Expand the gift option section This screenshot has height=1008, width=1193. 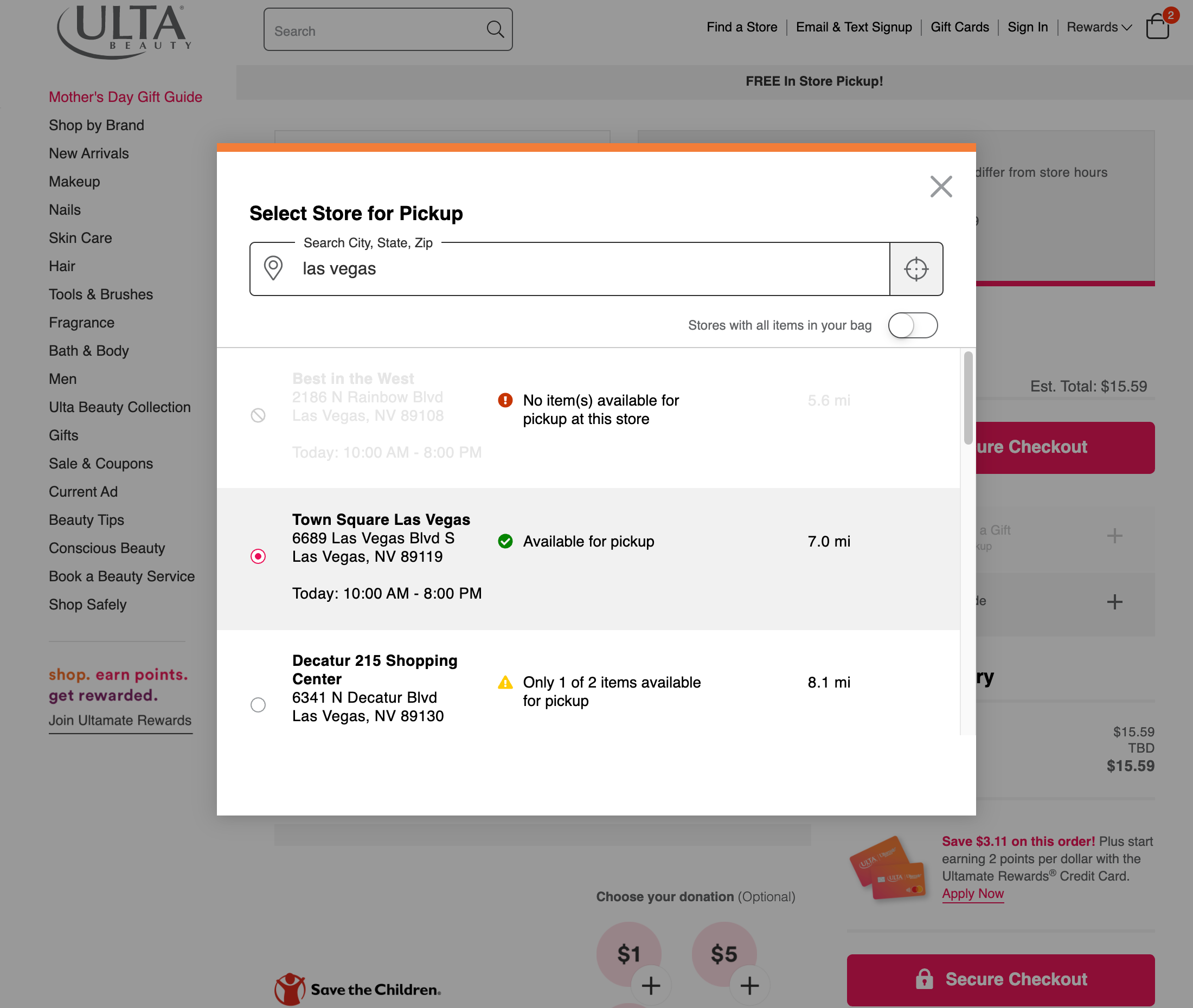(1114, 536)
